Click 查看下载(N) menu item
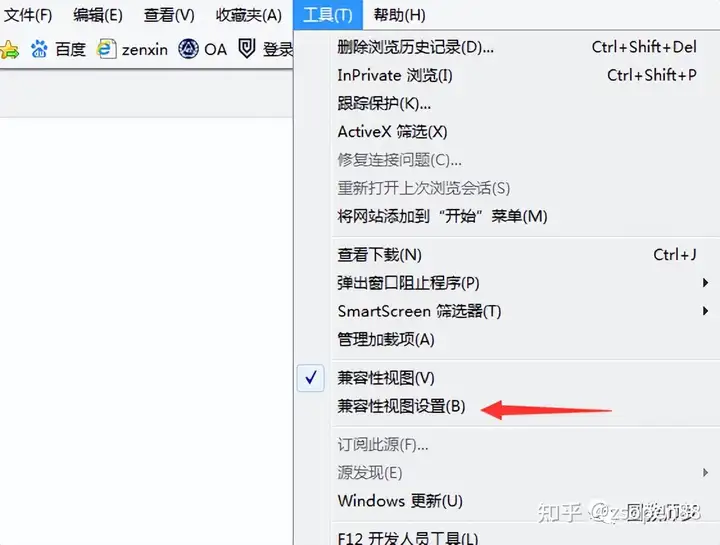This screenshot has height=545, width=720. pos(379,255)
